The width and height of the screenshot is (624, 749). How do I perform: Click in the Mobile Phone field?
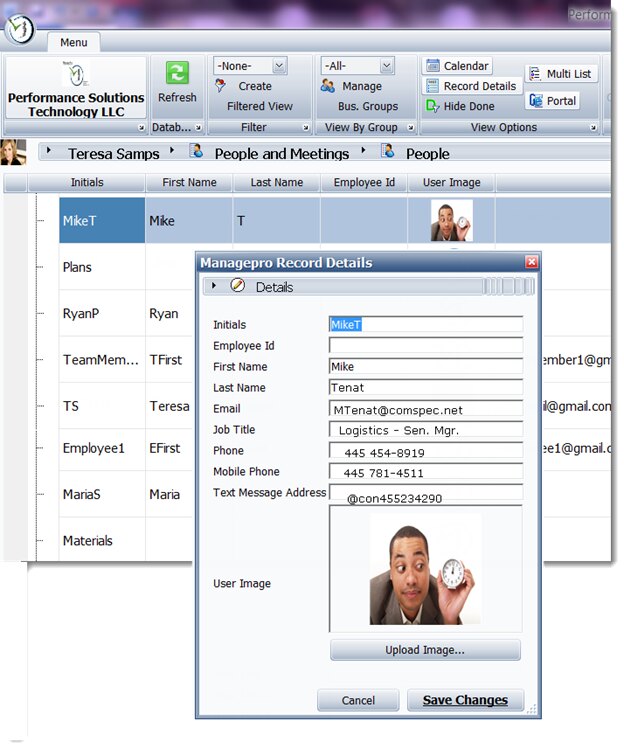(426, 471)
